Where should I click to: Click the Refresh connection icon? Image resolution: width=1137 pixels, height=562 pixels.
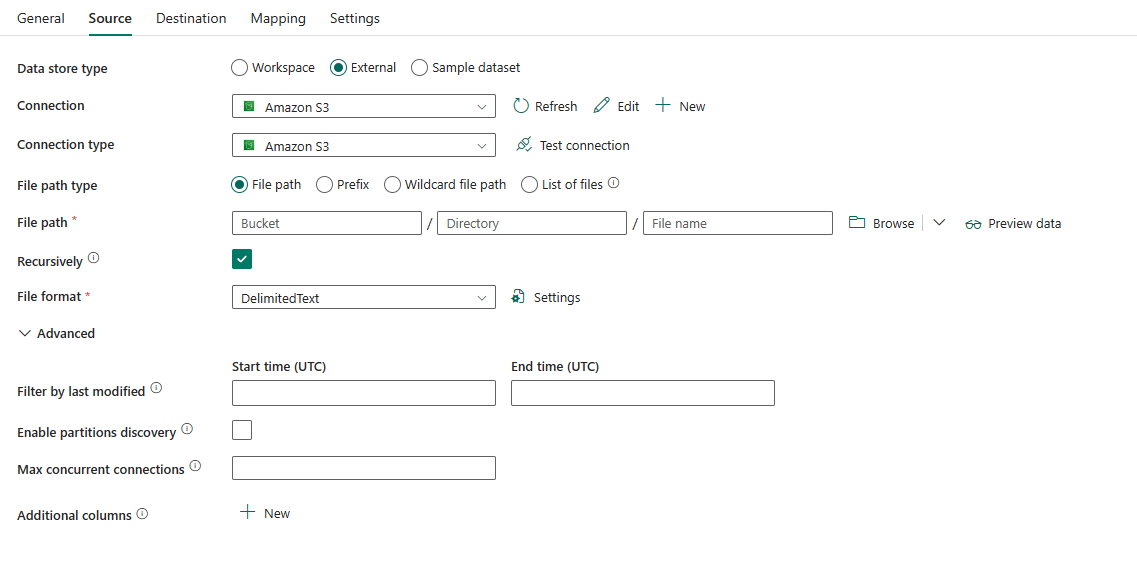click(x=521, y=106)
